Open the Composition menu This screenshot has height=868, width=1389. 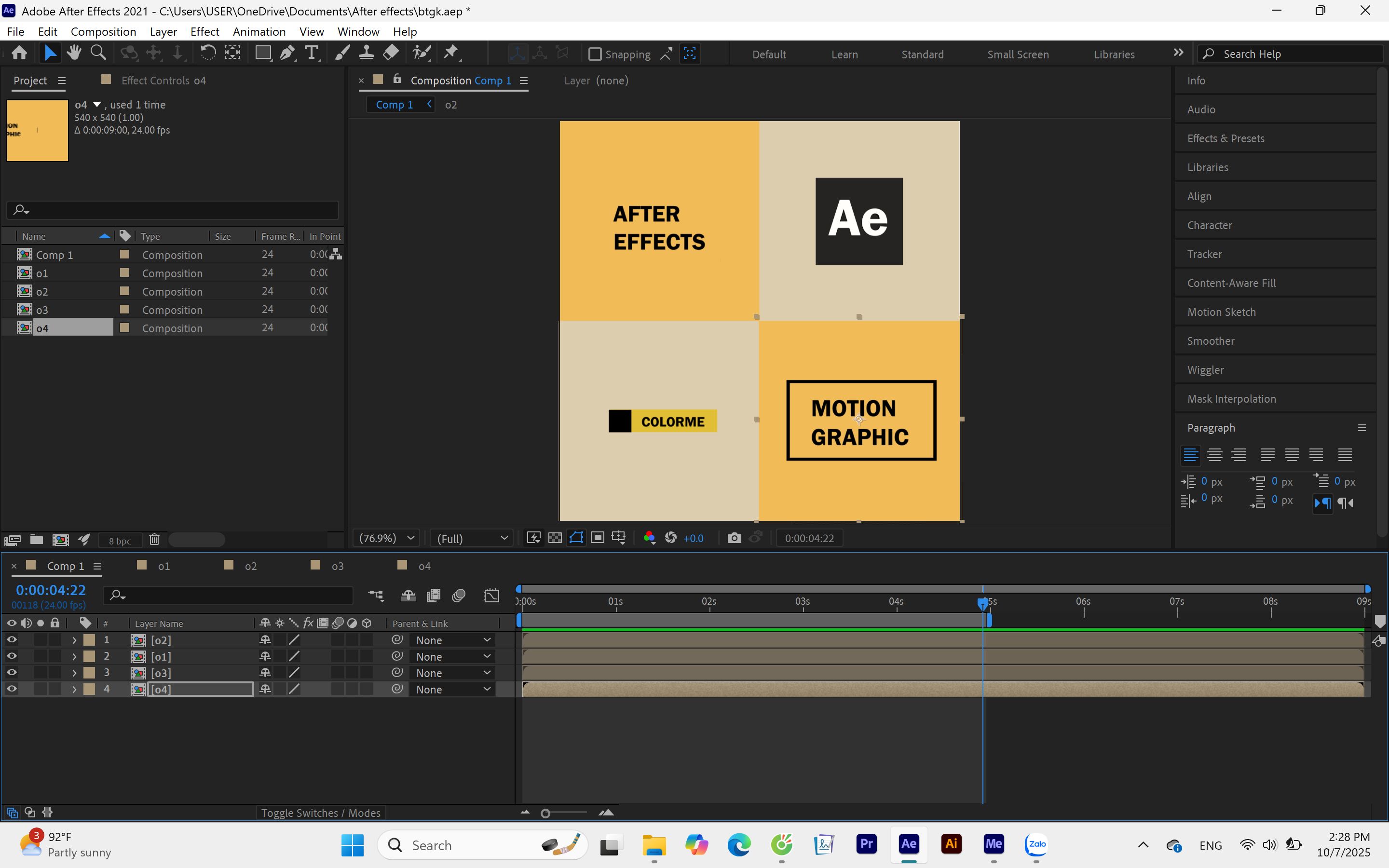[103, 31]
